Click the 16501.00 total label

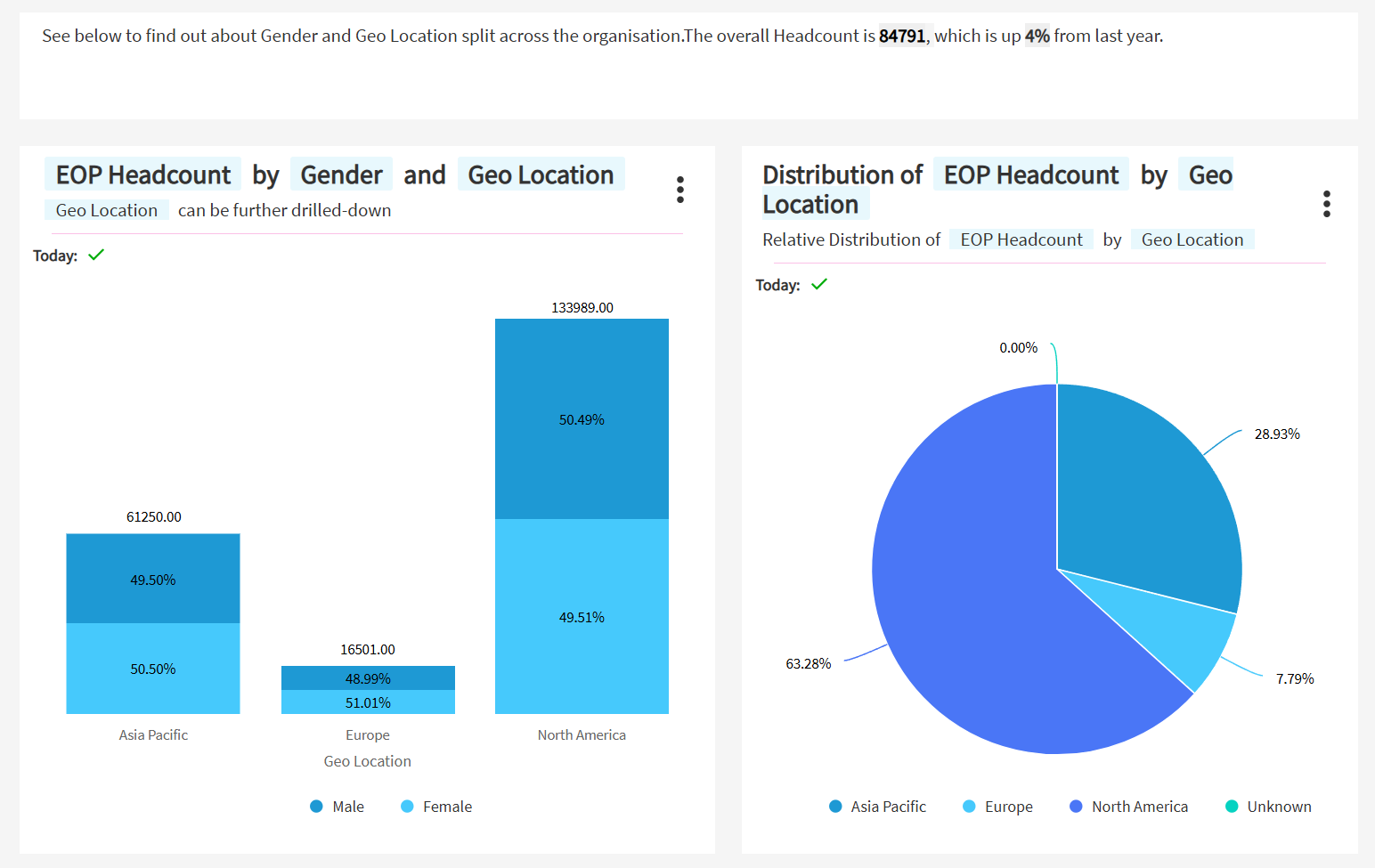[x=368, y=649]
